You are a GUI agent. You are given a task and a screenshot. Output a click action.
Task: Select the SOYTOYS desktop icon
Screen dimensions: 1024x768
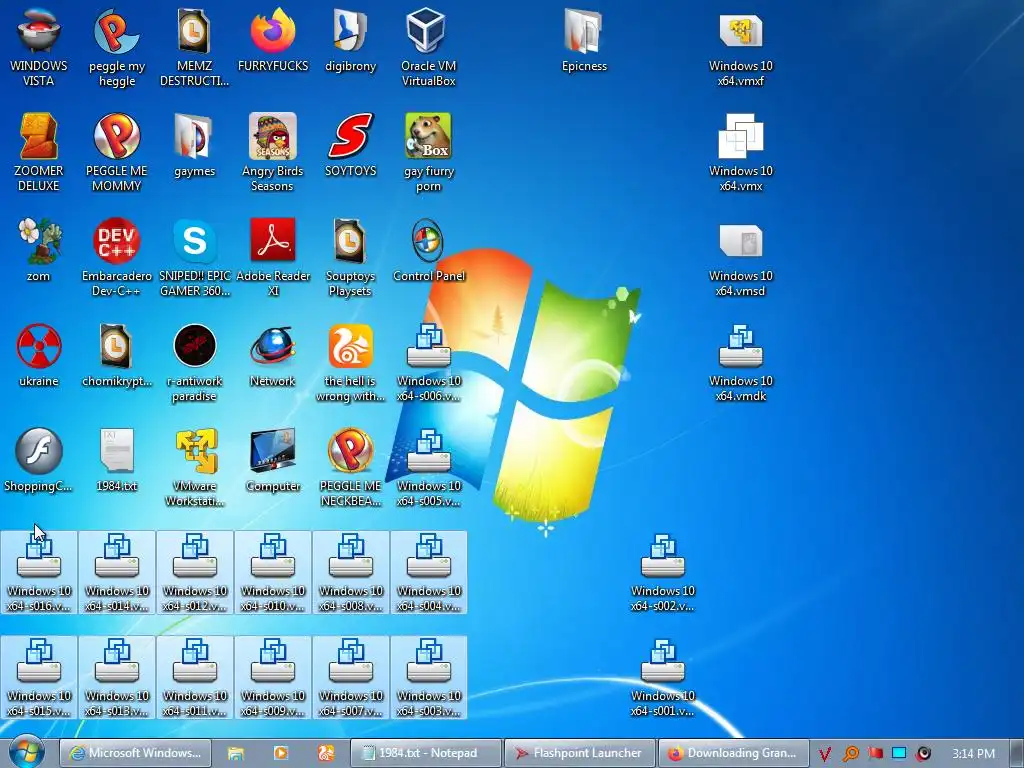pyautogui.click(x=351, y=146)
